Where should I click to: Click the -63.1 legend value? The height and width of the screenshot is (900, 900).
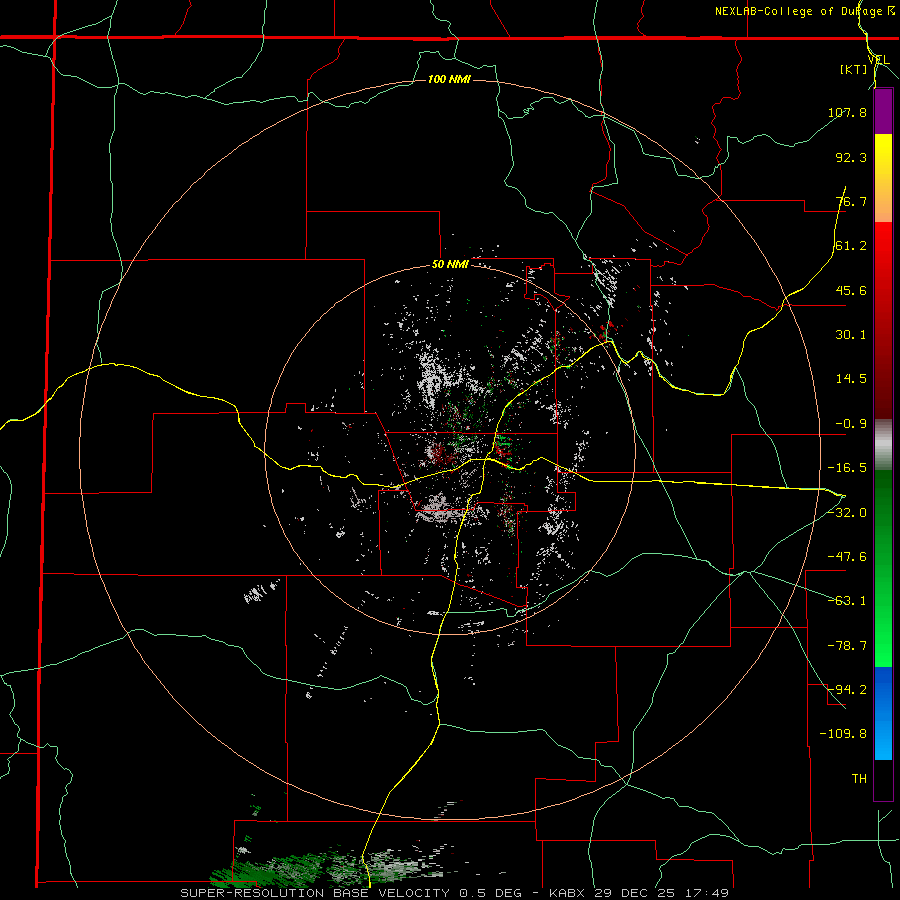point(847,601)
